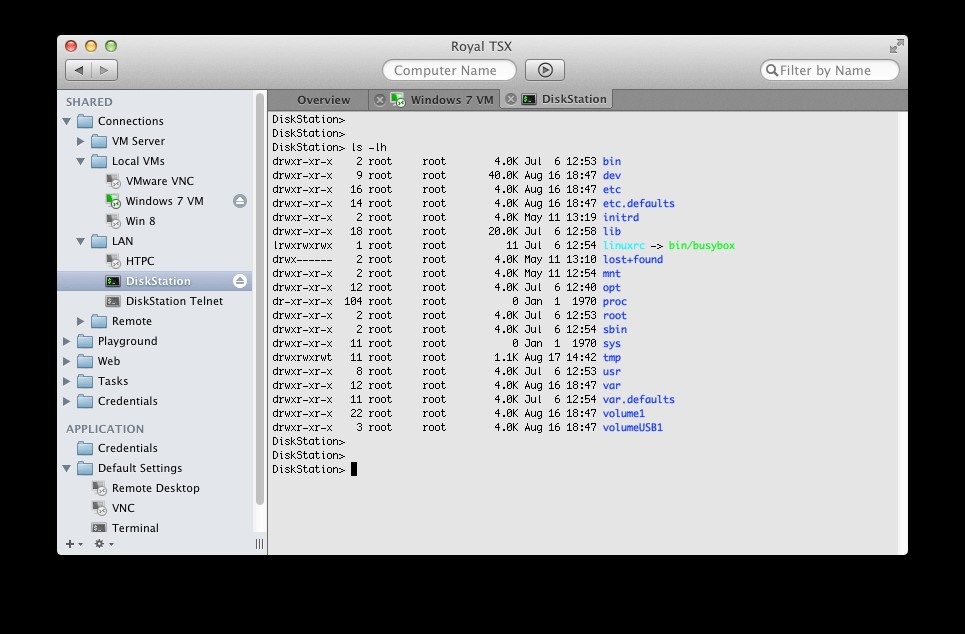
Task: Collapse the Local VMs folder
Action: (x=81, y=161)
